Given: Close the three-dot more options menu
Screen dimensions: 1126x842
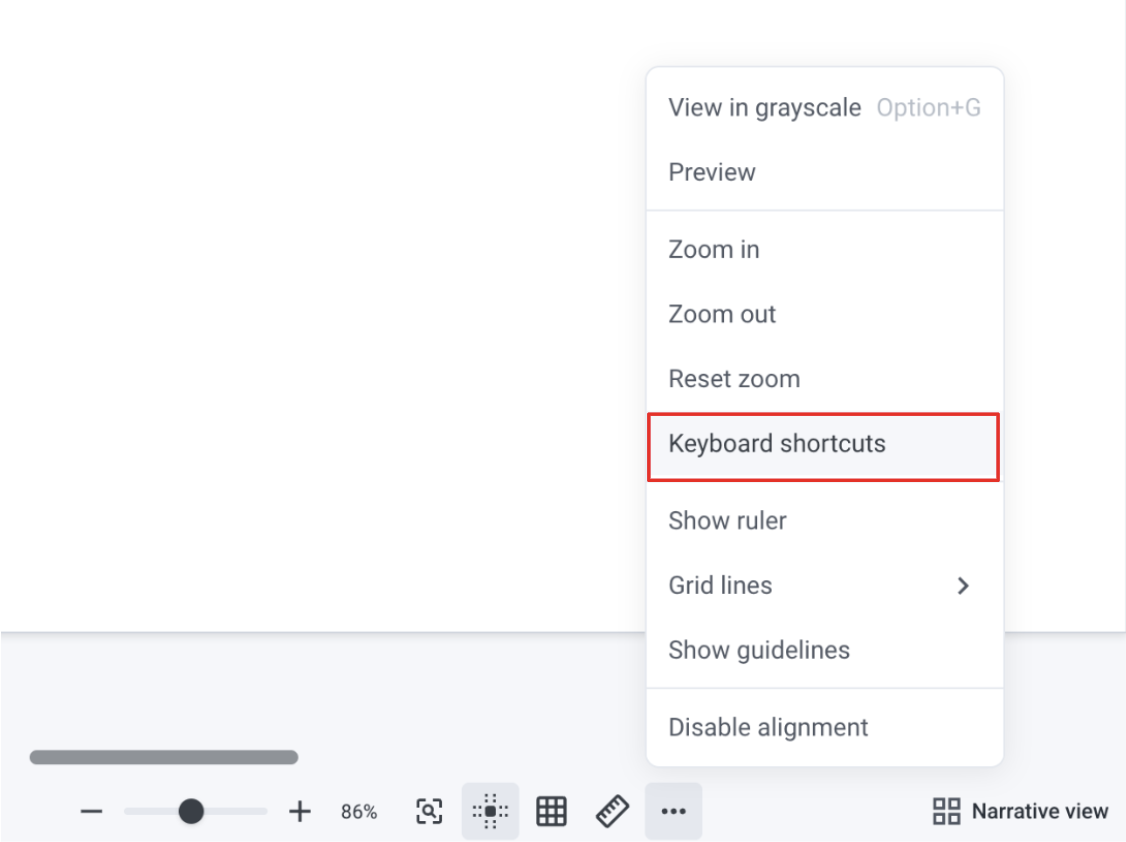Looking at the screenshot, I should click(x=673, y=811).
